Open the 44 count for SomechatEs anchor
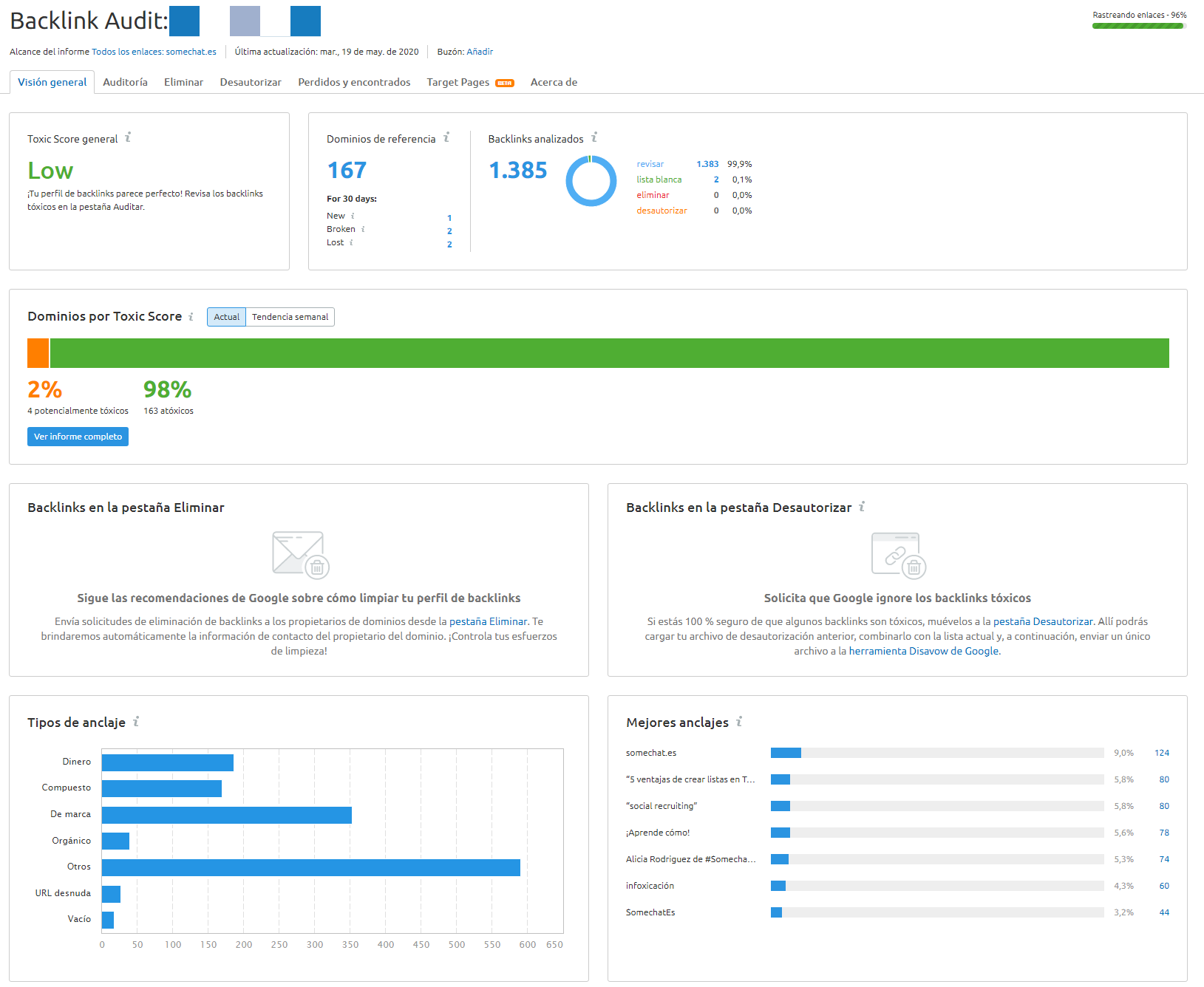 coord(1164,912)
